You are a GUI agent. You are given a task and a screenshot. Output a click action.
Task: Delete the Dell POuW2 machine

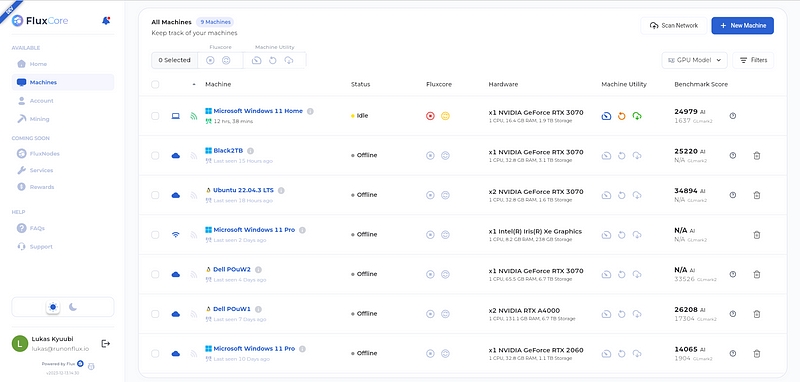(757, 274)
